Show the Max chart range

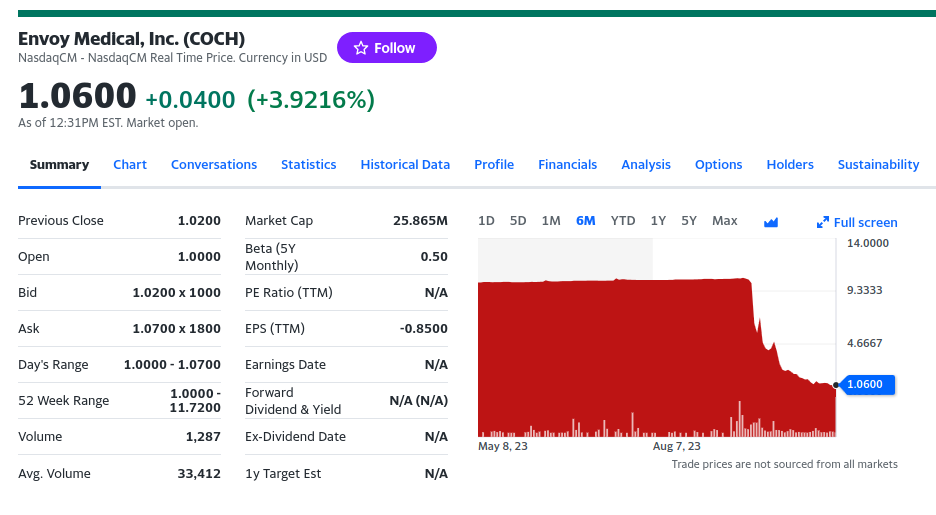click(x=725, y=221)
